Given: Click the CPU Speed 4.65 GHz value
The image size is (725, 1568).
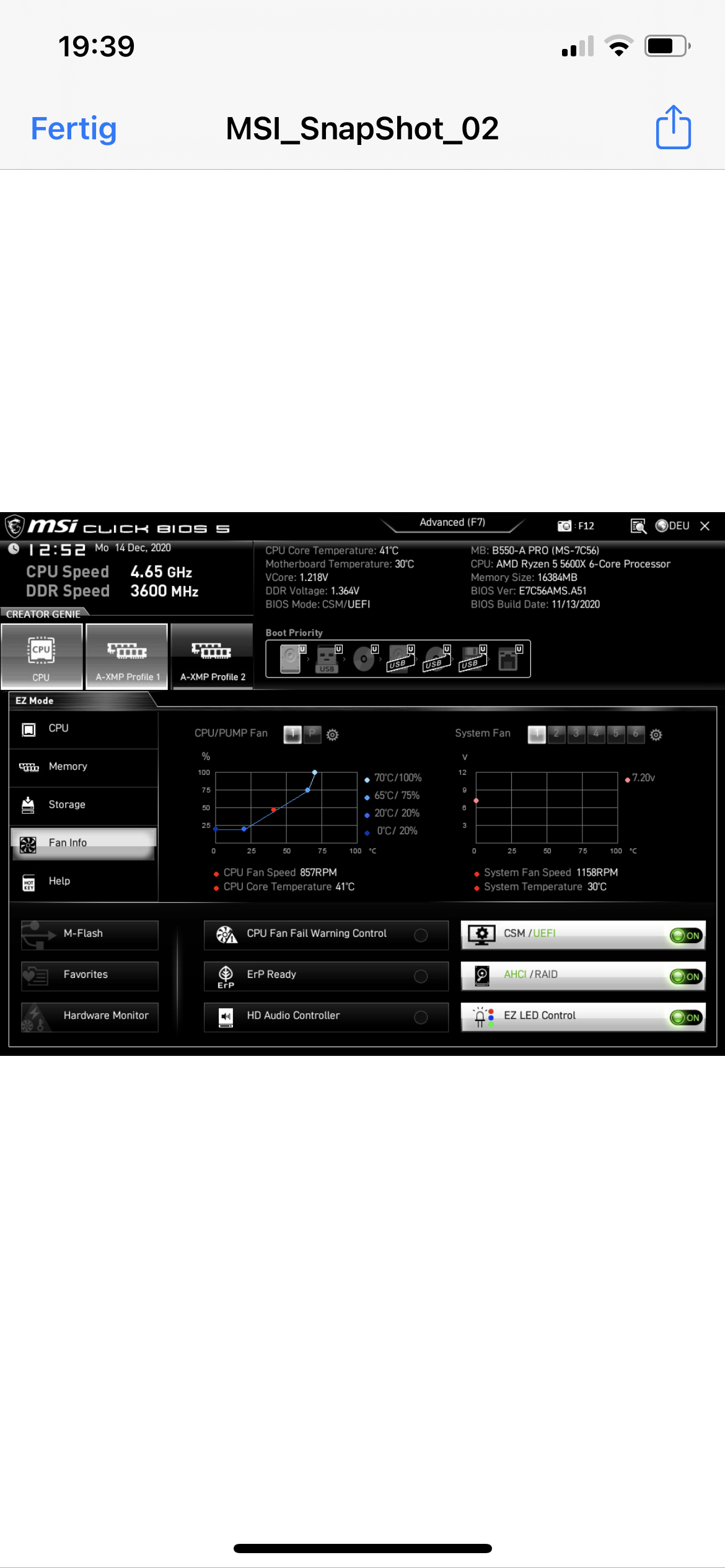Looking at the screenshot, I should [161, 572].
